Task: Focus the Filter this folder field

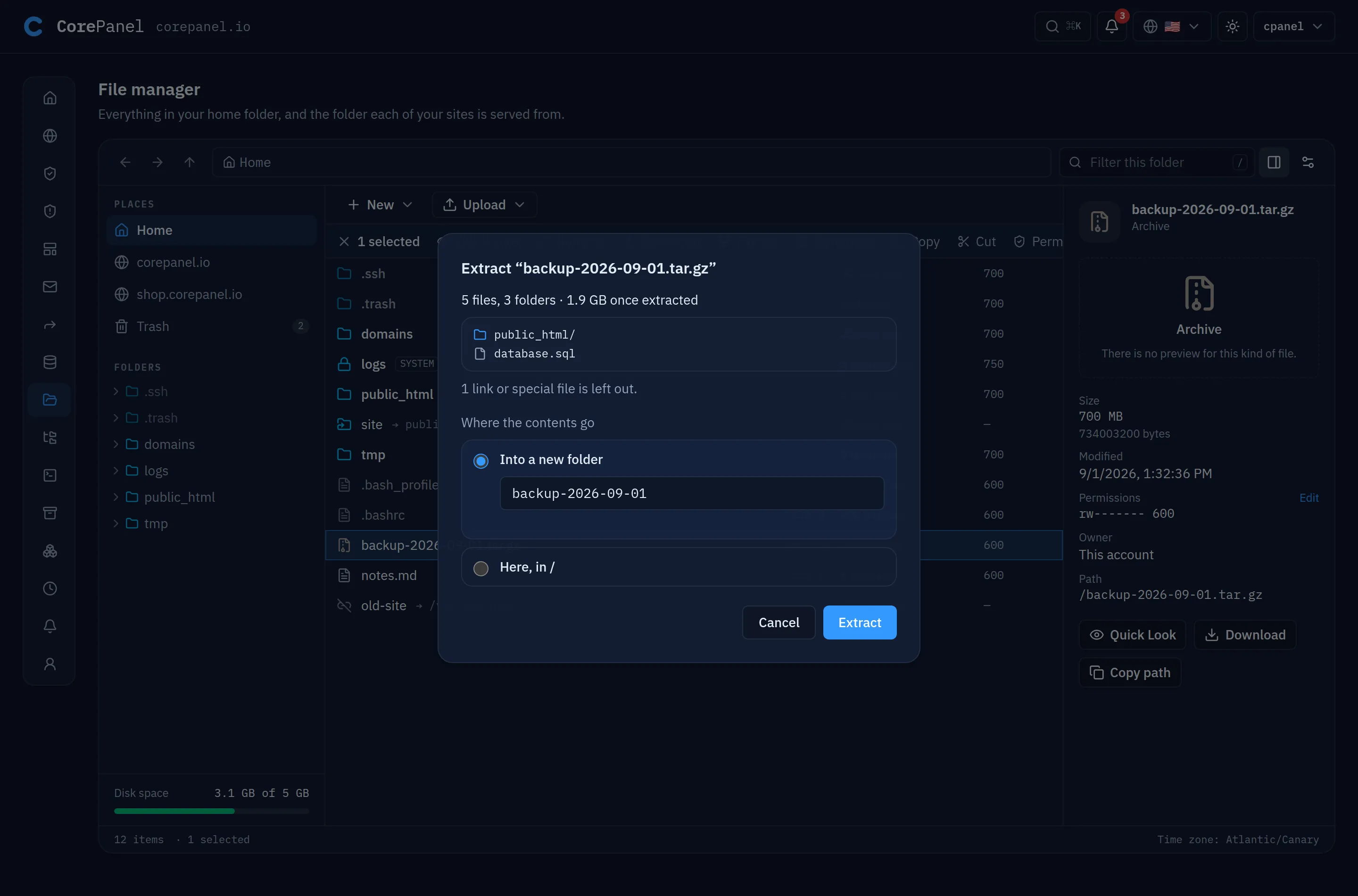Action: (1156, 162)
